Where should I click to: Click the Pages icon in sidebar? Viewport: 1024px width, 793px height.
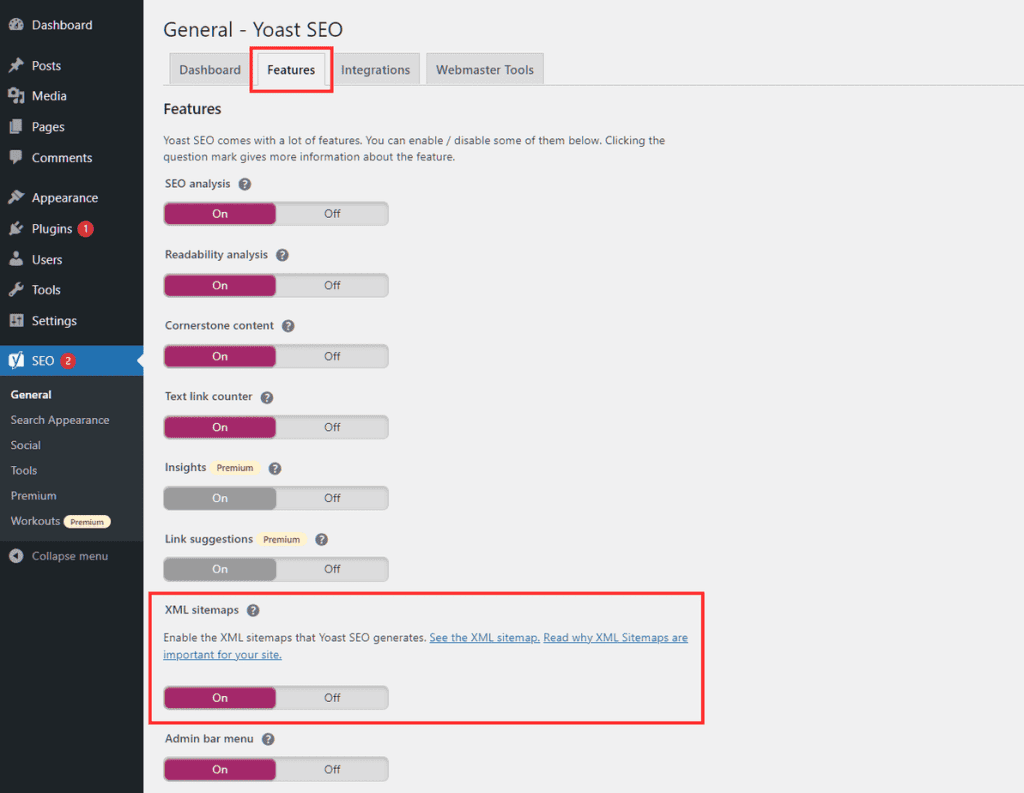point(16,127)
